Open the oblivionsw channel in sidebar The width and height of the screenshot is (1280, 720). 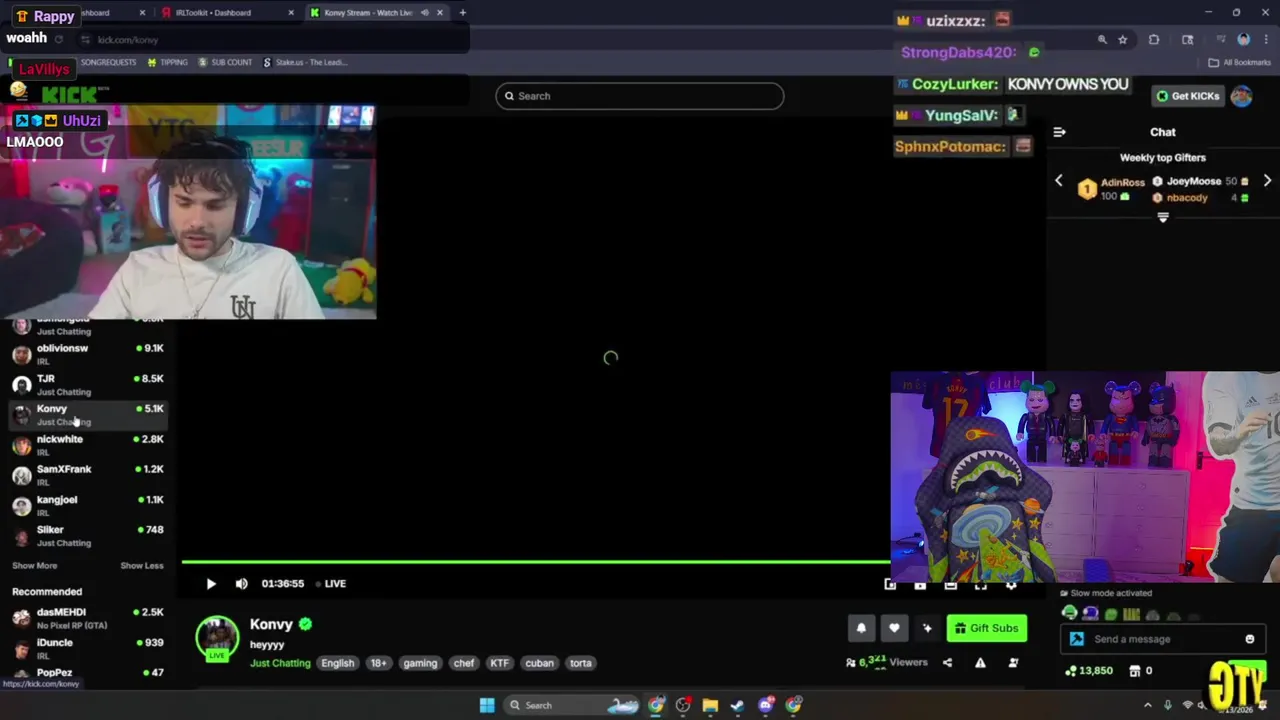pos(88,354)
